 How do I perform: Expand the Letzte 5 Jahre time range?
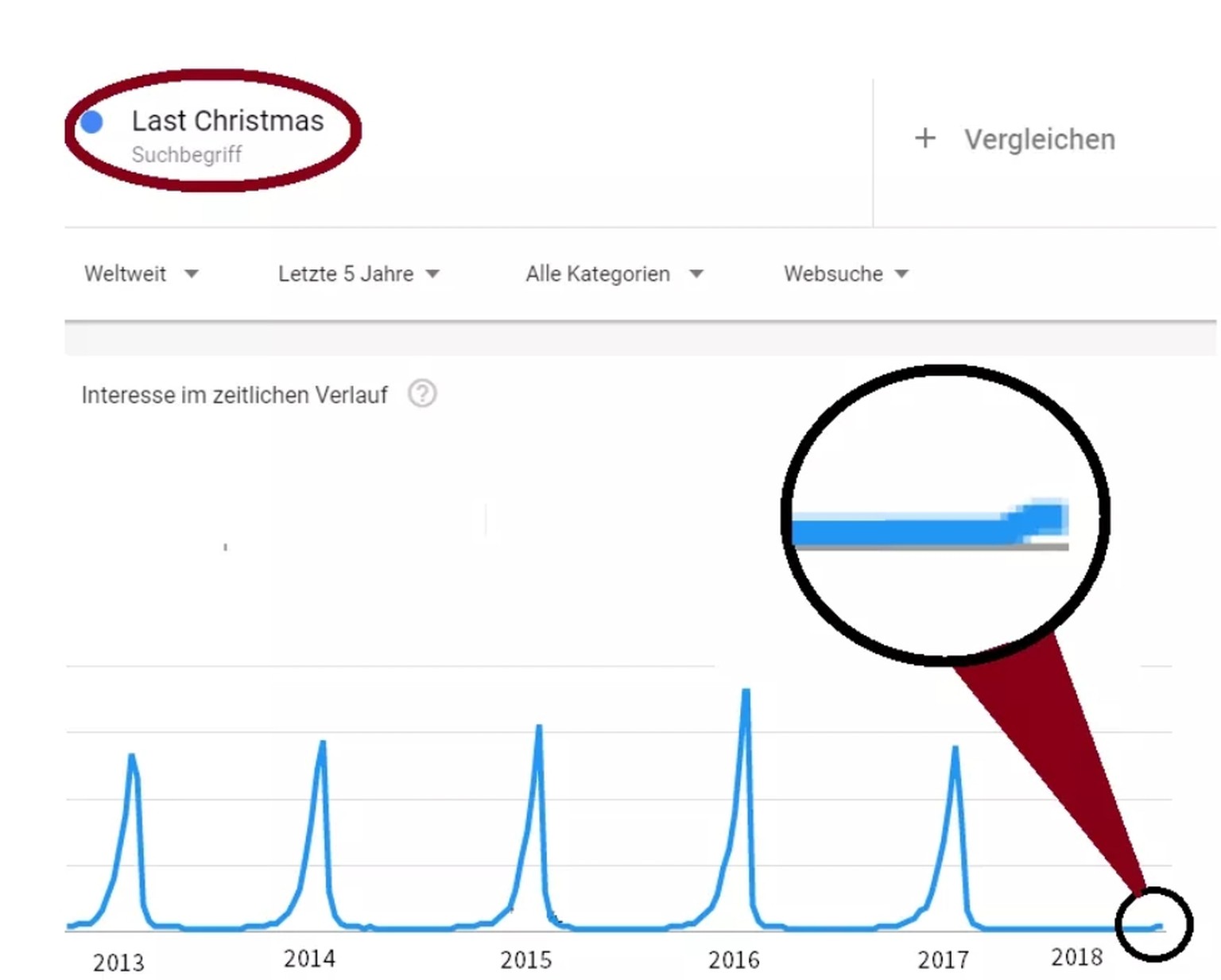(358, 274)
